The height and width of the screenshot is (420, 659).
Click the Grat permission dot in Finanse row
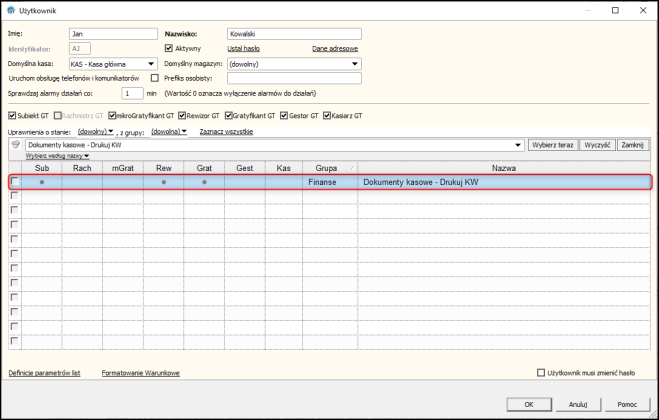[x=204, y=182]
